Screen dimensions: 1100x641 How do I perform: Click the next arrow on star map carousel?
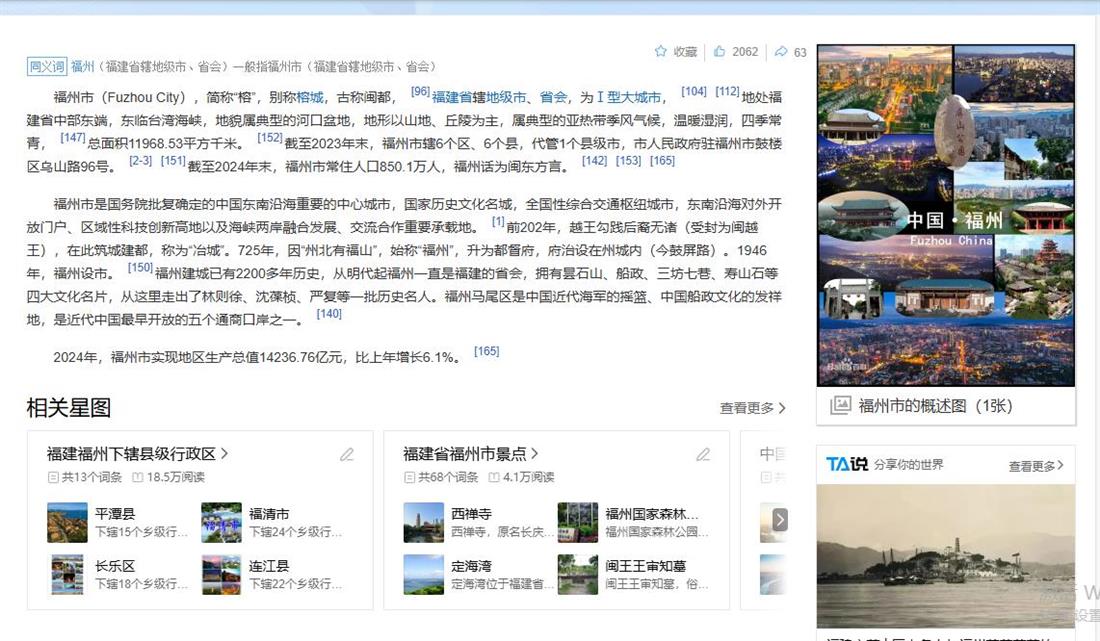coord(779,520)
